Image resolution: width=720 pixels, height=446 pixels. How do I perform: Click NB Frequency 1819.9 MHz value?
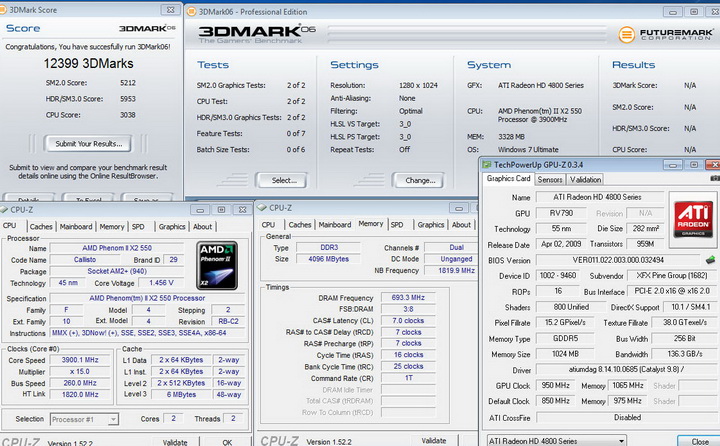450,271
